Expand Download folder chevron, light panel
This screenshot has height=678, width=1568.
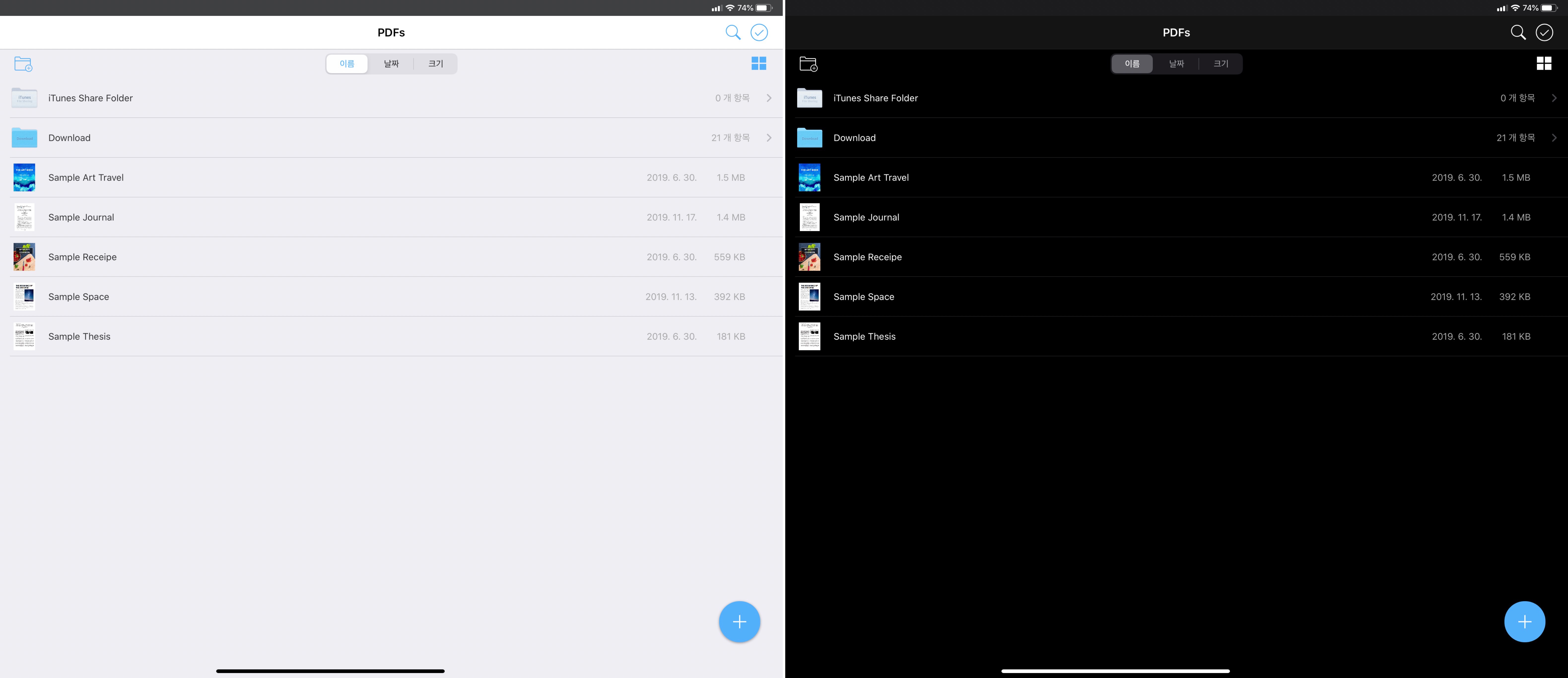point(769,137)
